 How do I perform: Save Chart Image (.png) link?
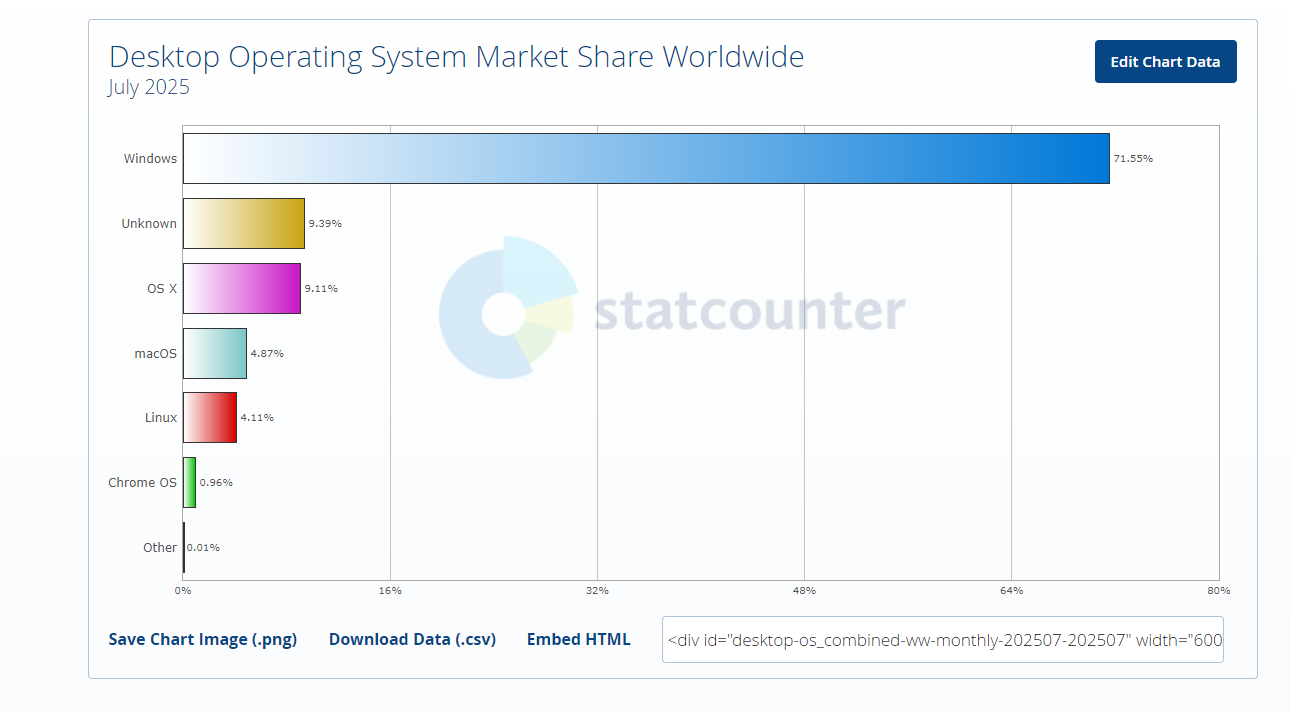tap(203, 640)
